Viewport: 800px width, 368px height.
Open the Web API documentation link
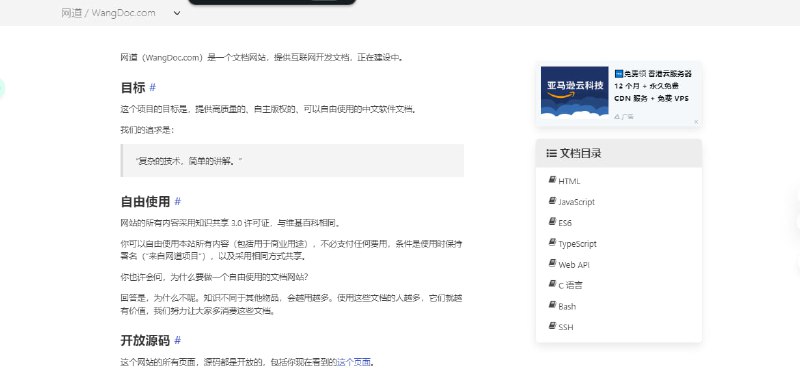coord(574,265)
